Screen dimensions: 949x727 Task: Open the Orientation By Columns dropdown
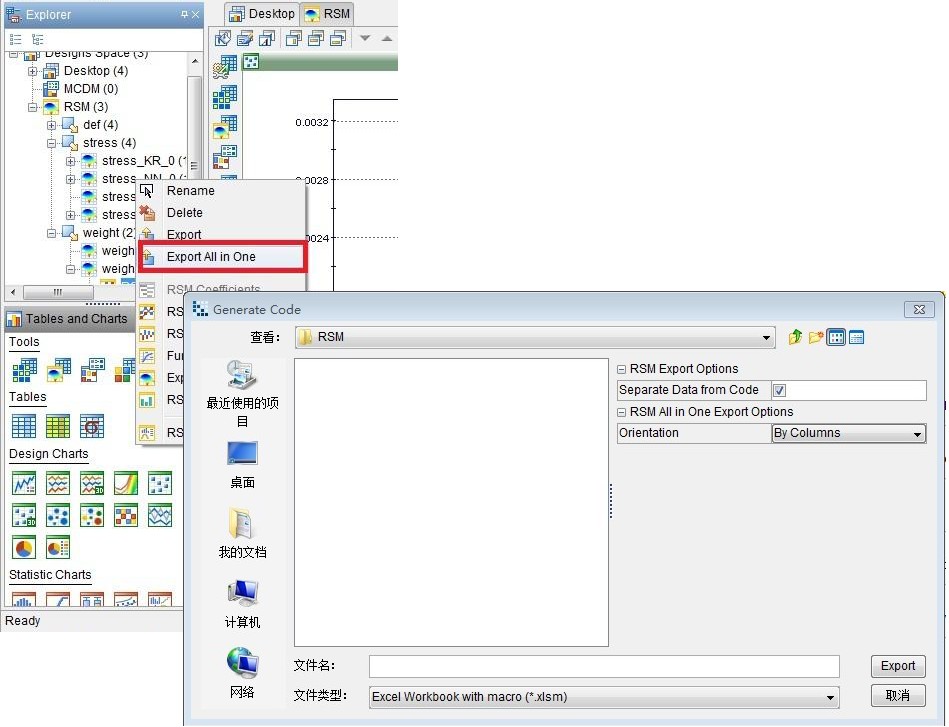(x=849, y=433)
